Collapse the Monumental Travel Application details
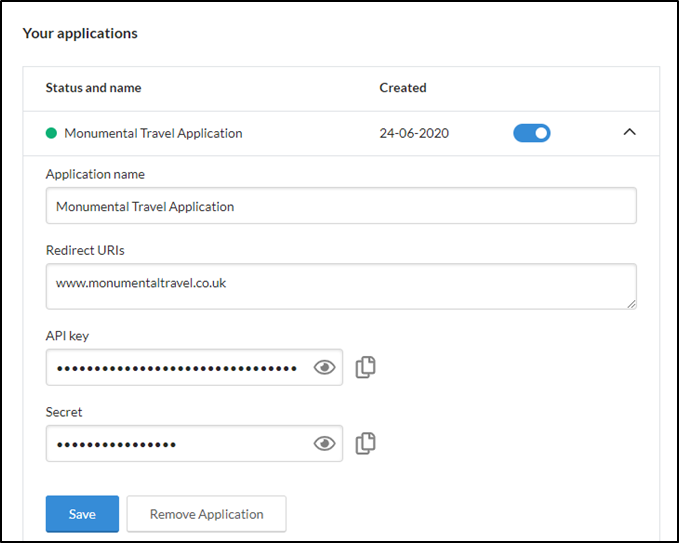 [629, 132]
